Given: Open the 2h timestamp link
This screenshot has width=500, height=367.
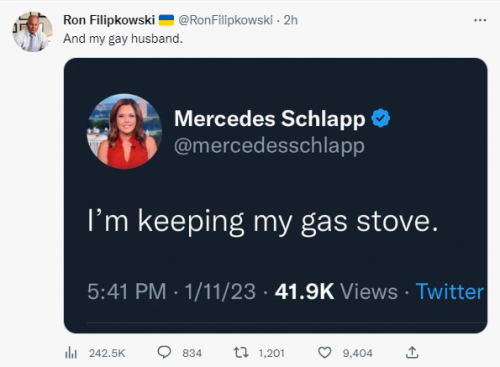Looking at the screenshot, I should point(290,20).
